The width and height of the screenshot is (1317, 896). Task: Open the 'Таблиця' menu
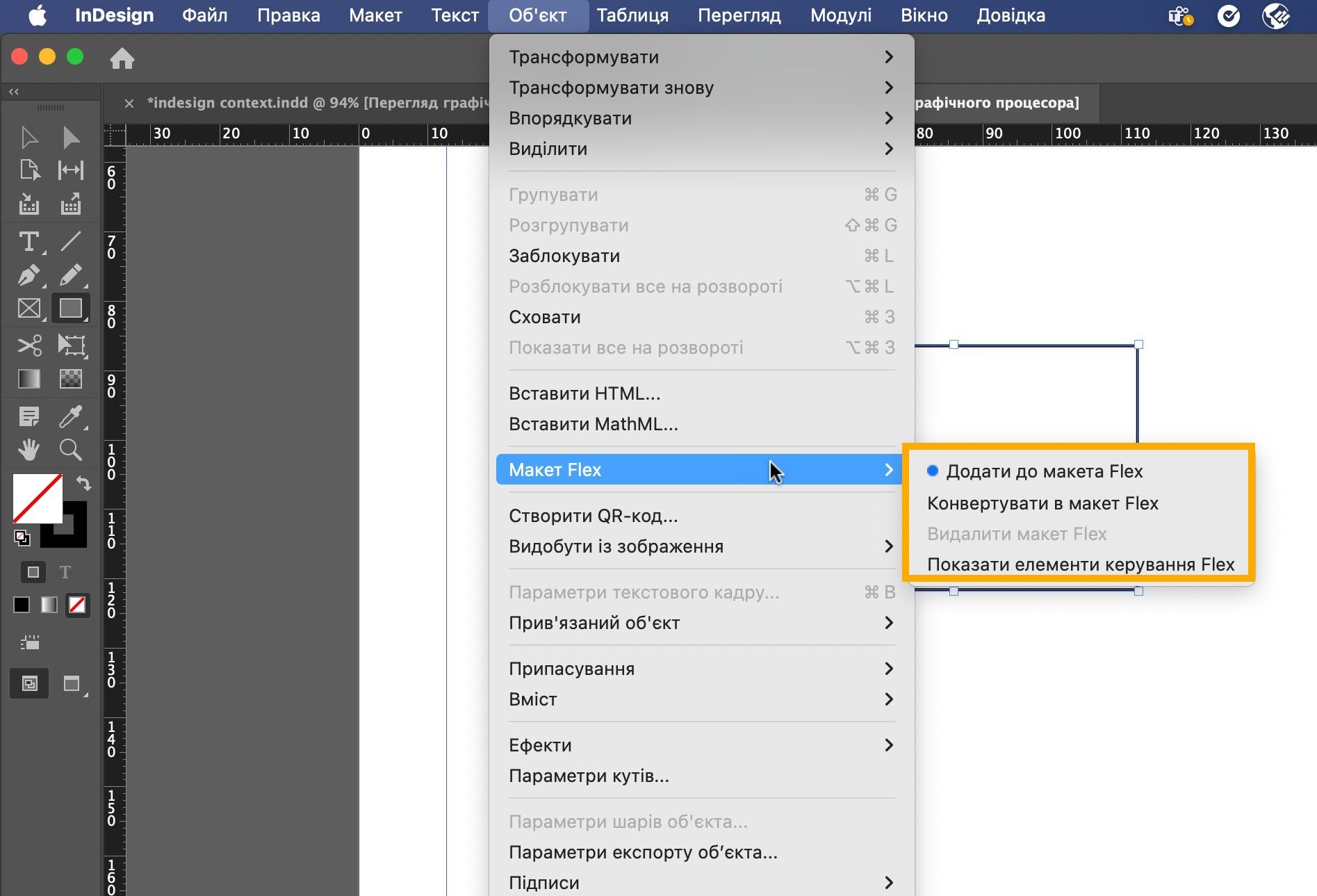coord(632,15)
